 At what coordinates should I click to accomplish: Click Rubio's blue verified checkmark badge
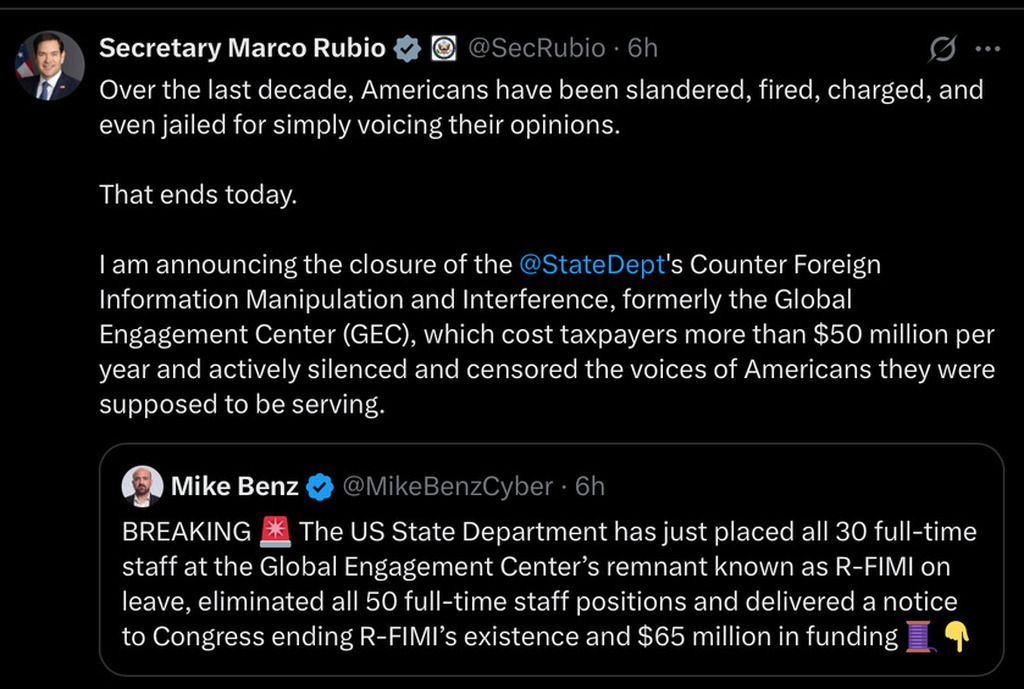[406, 47]
